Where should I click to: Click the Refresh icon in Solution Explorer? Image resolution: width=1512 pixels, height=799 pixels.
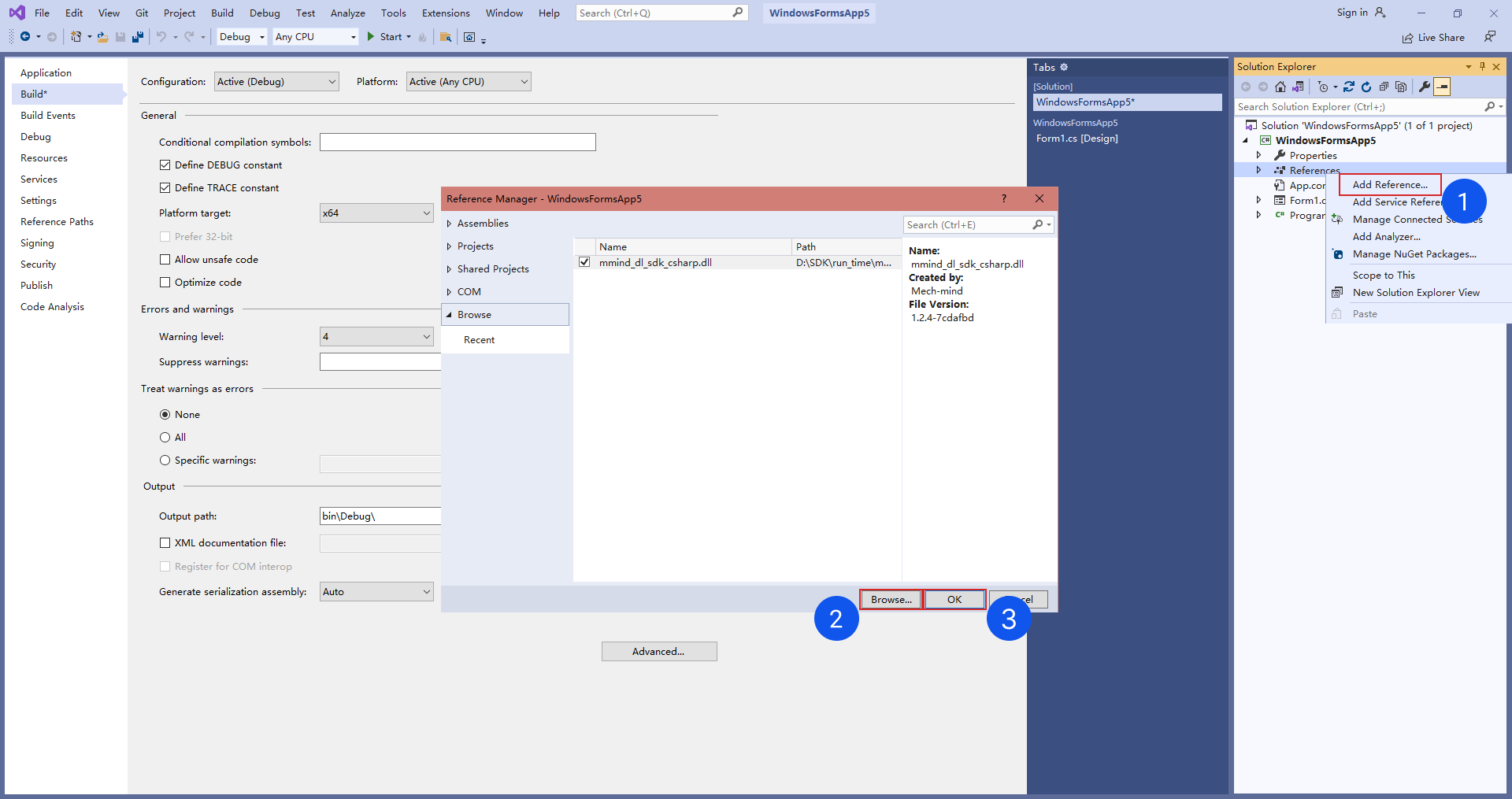tap(1366, 87)
